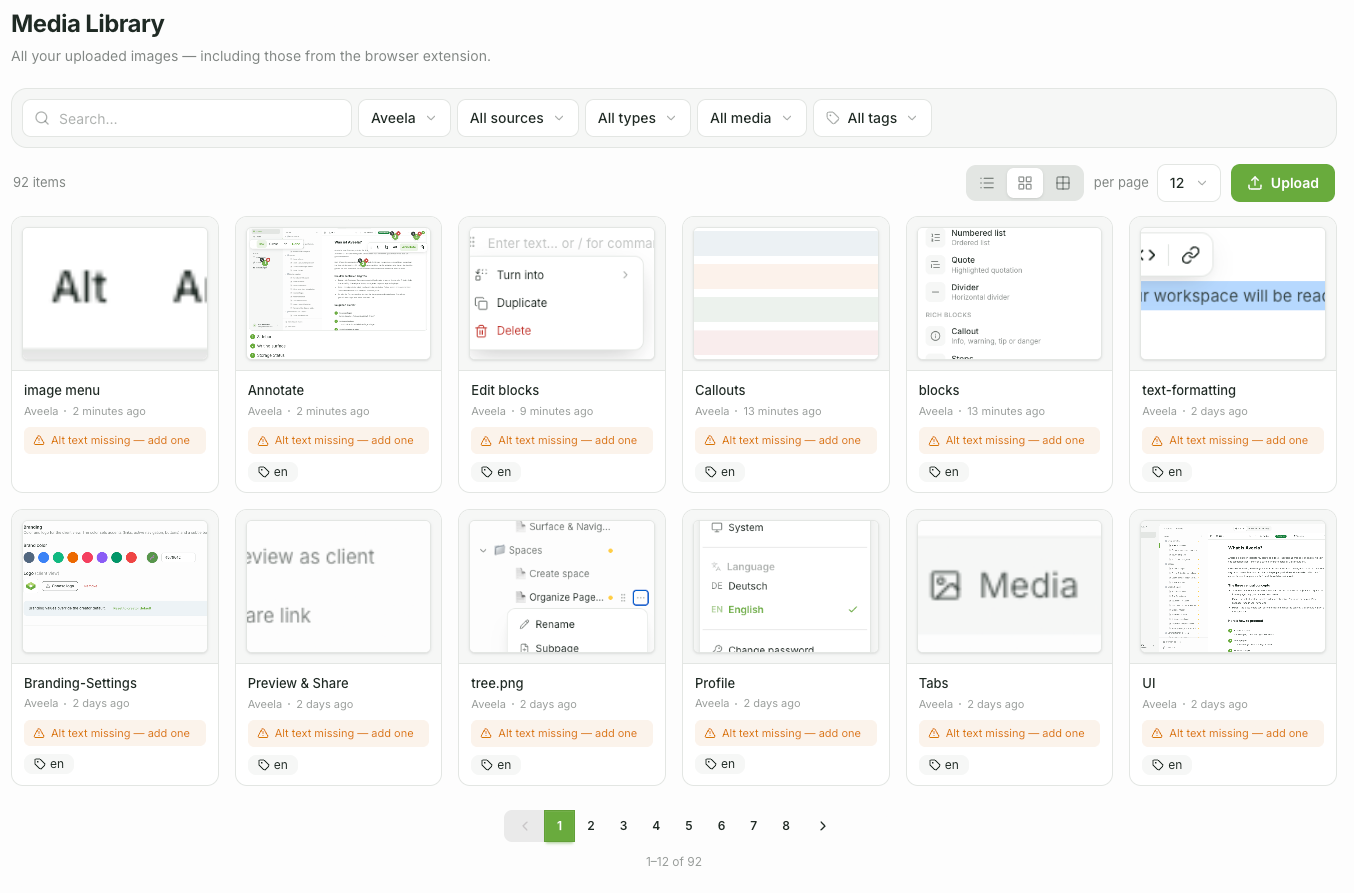The width and height of the screenshot is (1354, 893).
Task: Focus the Search input field
Action: pos(187,118)
